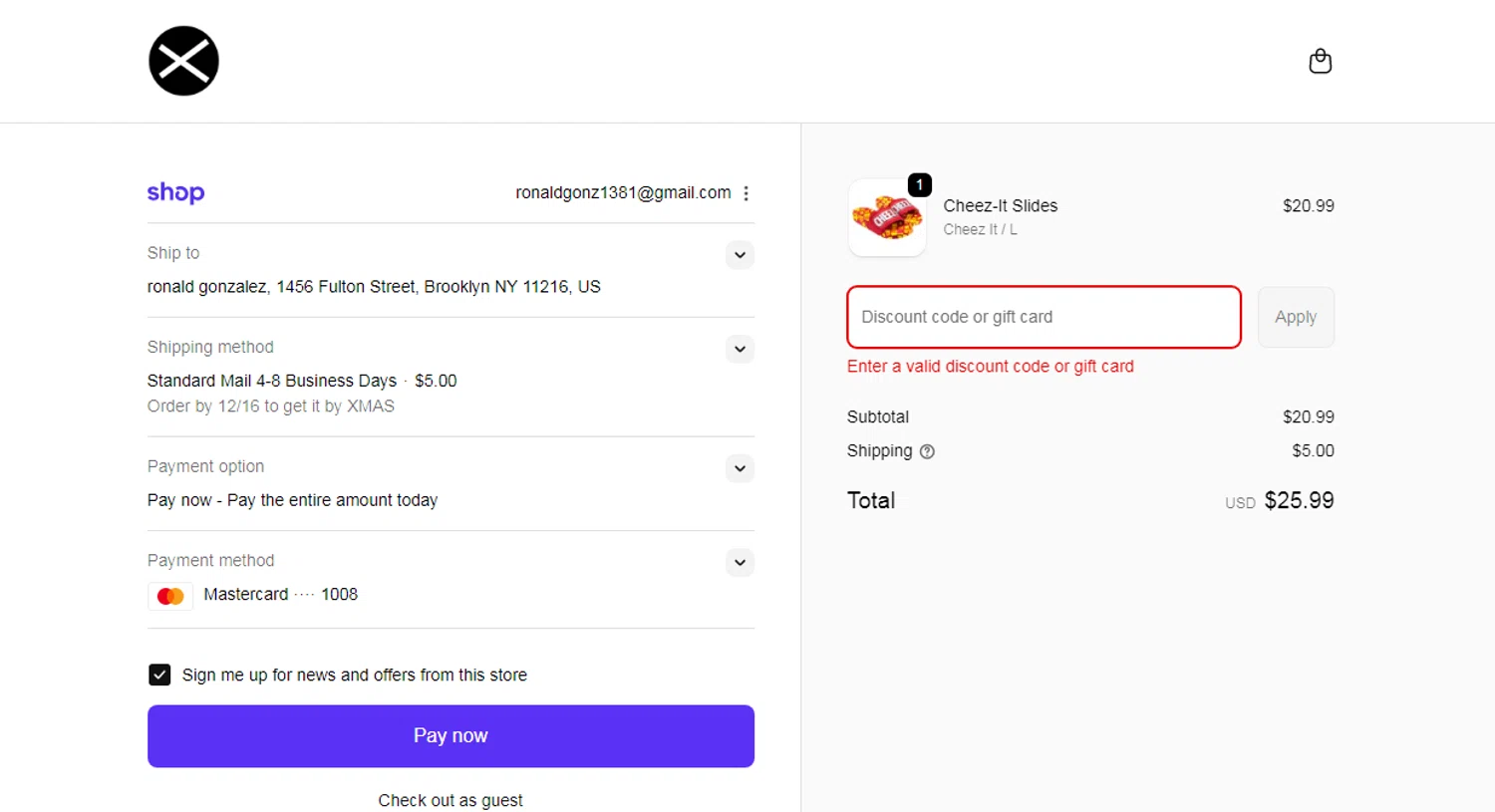Click the email ronaldgonz1381@gmail.com
This screenshot has height=812, width=1495.
[x=623, y=192]
